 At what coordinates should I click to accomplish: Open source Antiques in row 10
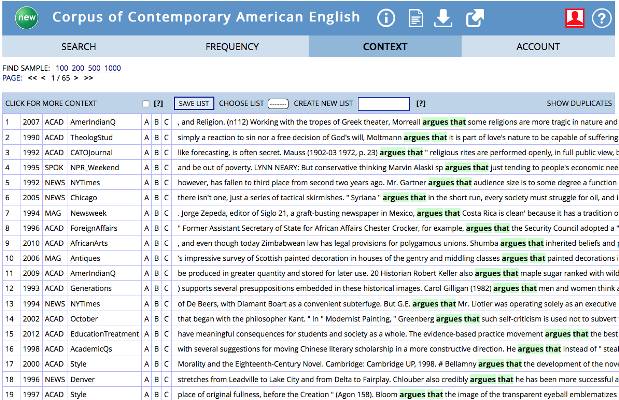point(85,258)
